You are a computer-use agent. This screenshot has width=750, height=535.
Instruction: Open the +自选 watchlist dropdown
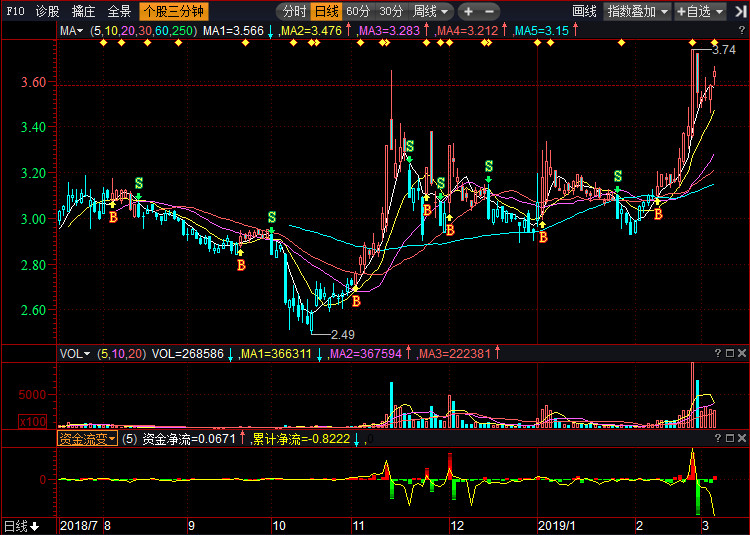pyautogui.click(x=700, y=11)
